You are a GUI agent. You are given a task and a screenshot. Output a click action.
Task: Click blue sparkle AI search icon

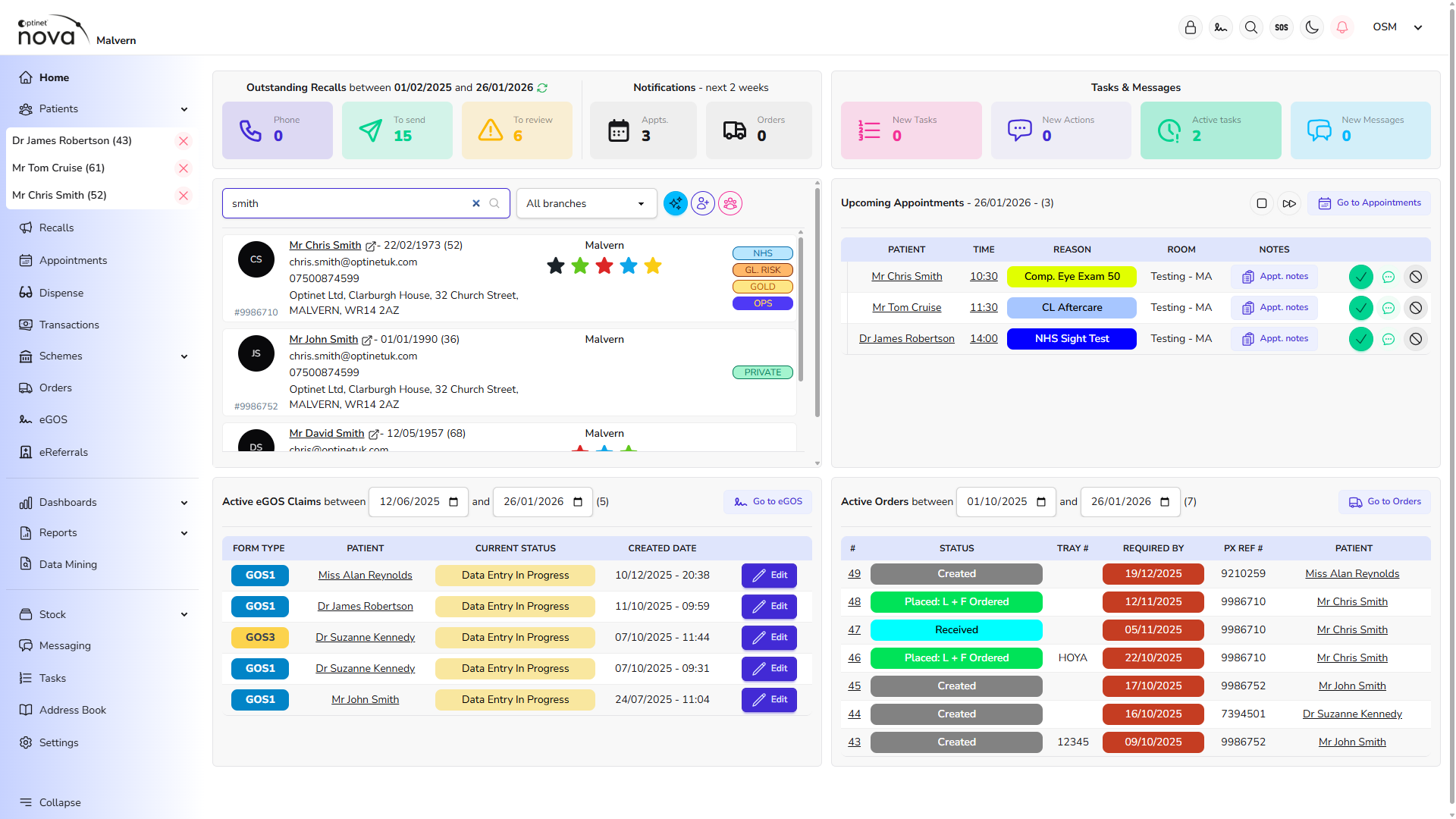click(x=676, y=203)
